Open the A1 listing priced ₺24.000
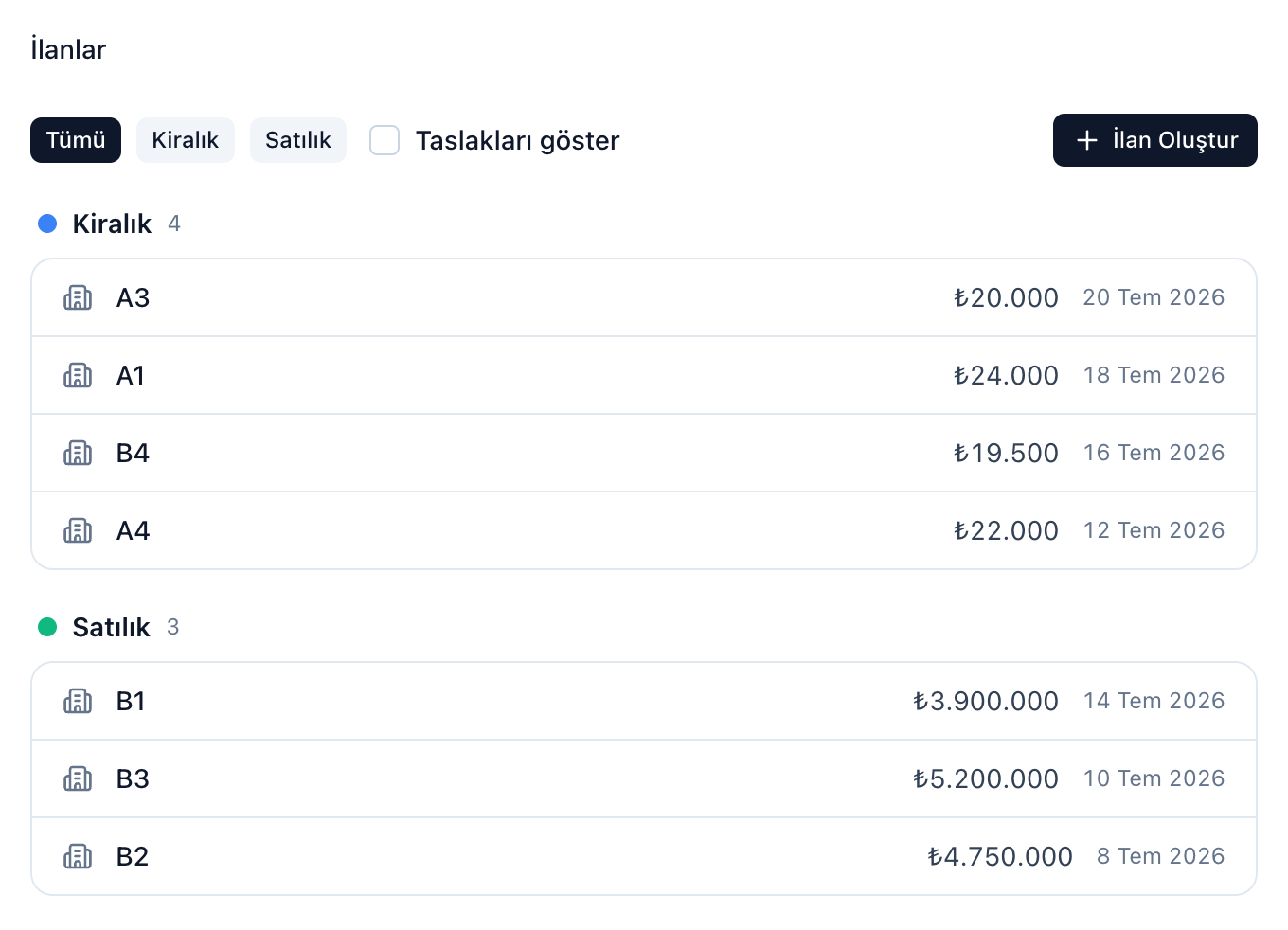The image size is (1288, 930). click(x=644, y=375)
